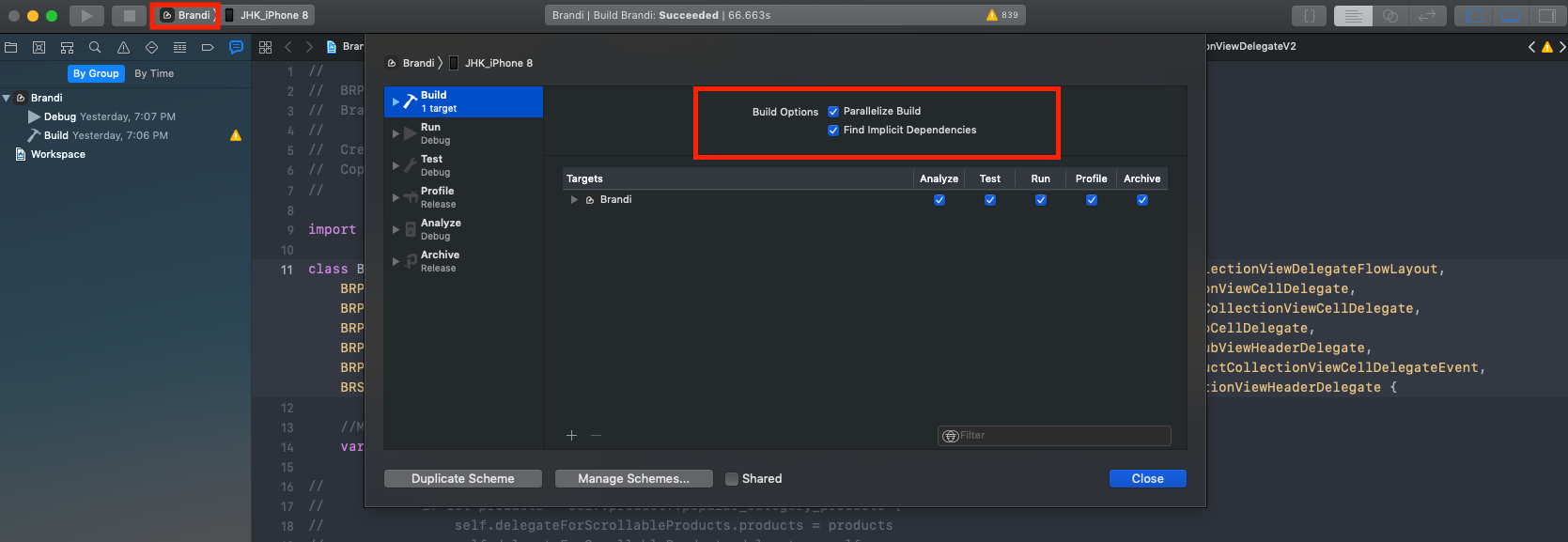1568x542 pixels.
Task: Toggle the Shared scheme checkbox
Action: tap(732, 479)
